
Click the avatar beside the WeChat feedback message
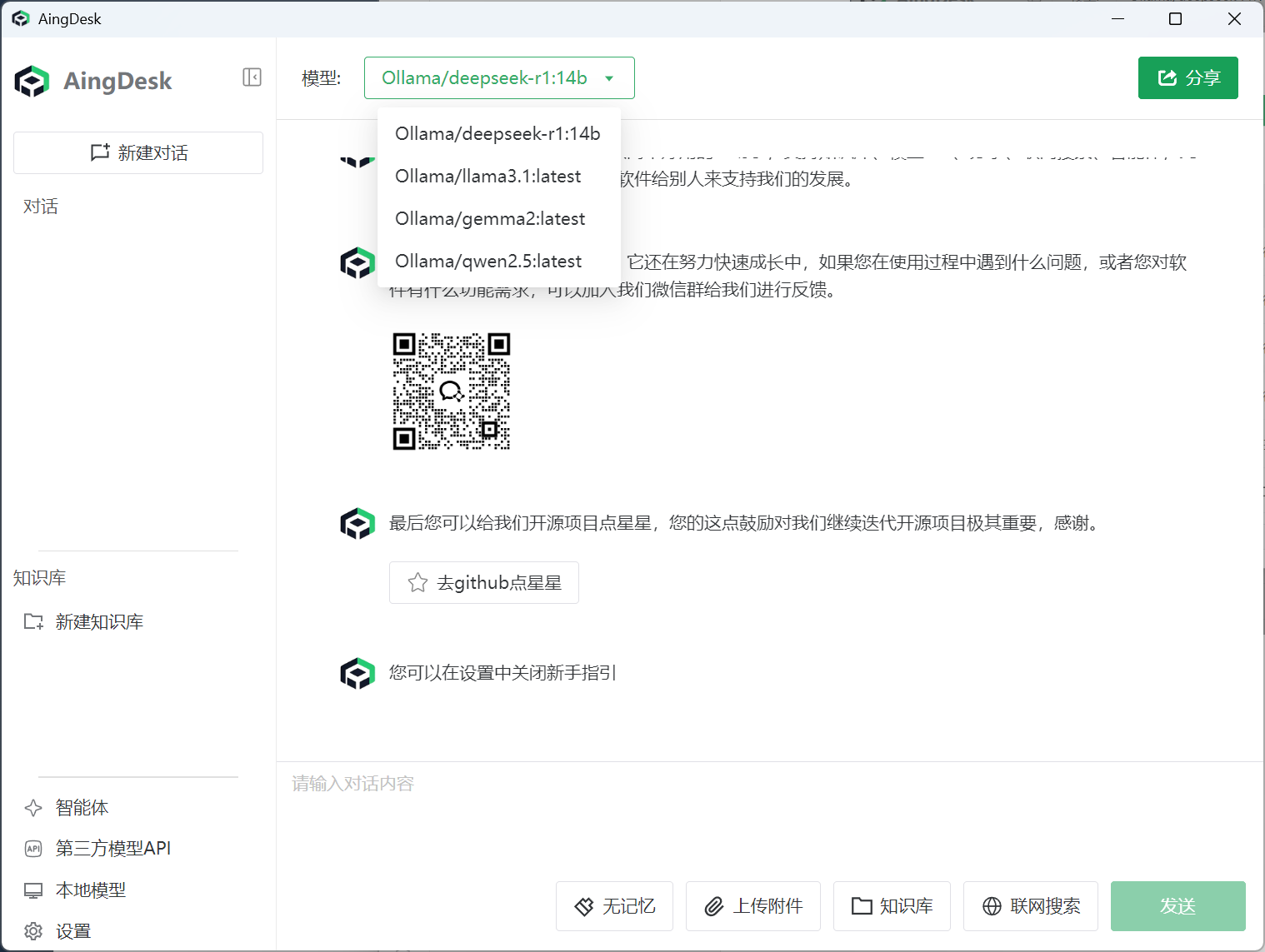[357, 263]
